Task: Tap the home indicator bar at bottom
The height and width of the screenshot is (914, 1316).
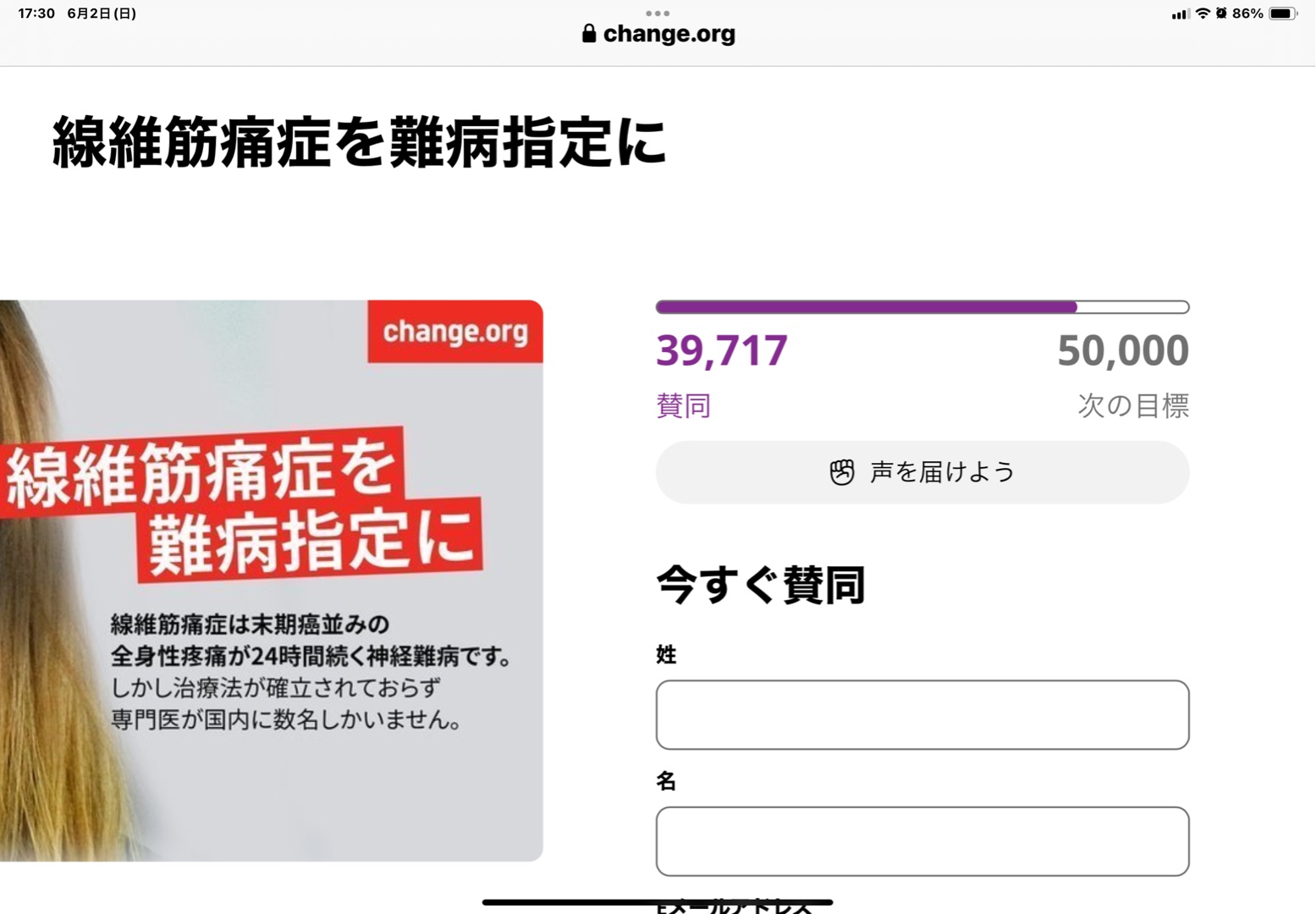Action: tap(658, 902)
